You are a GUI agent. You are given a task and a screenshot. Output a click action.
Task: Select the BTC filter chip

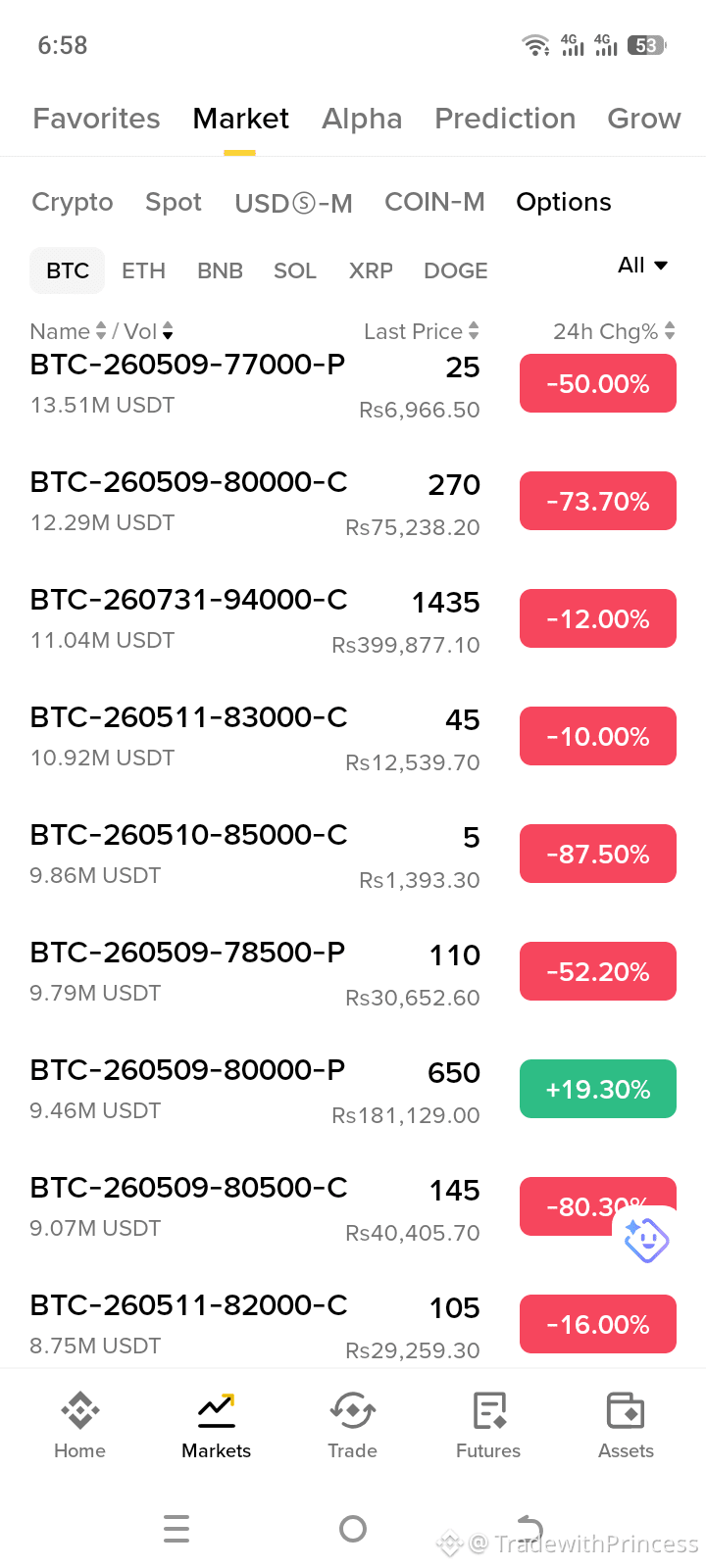tap(68, 270)
